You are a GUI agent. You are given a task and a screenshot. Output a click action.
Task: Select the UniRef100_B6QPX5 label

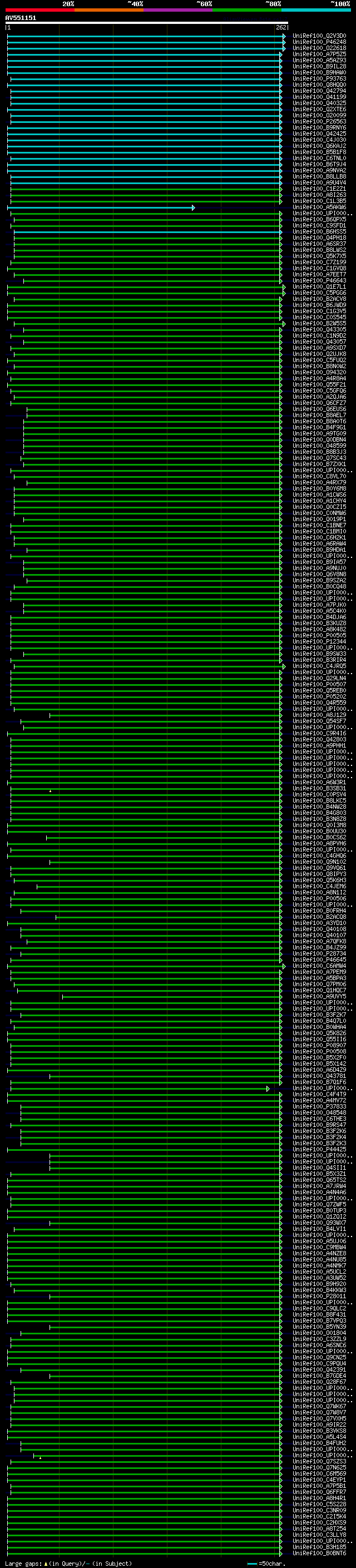point(319,220)
